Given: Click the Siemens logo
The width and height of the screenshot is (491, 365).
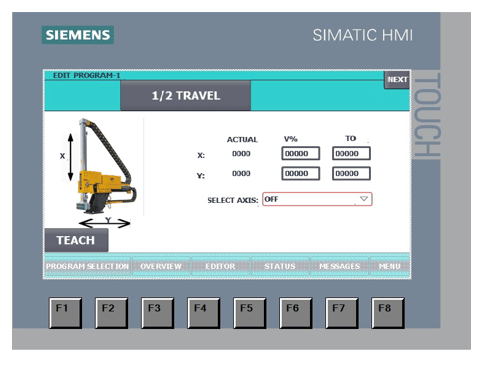Looking at the screenshot, I should coord(78,35).
